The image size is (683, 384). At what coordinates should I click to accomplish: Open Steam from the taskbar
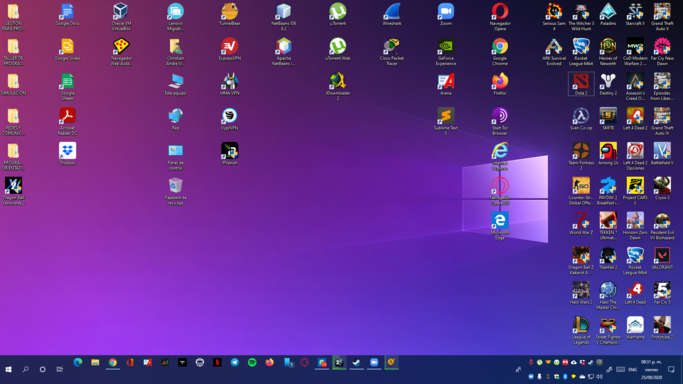[356, 362]
